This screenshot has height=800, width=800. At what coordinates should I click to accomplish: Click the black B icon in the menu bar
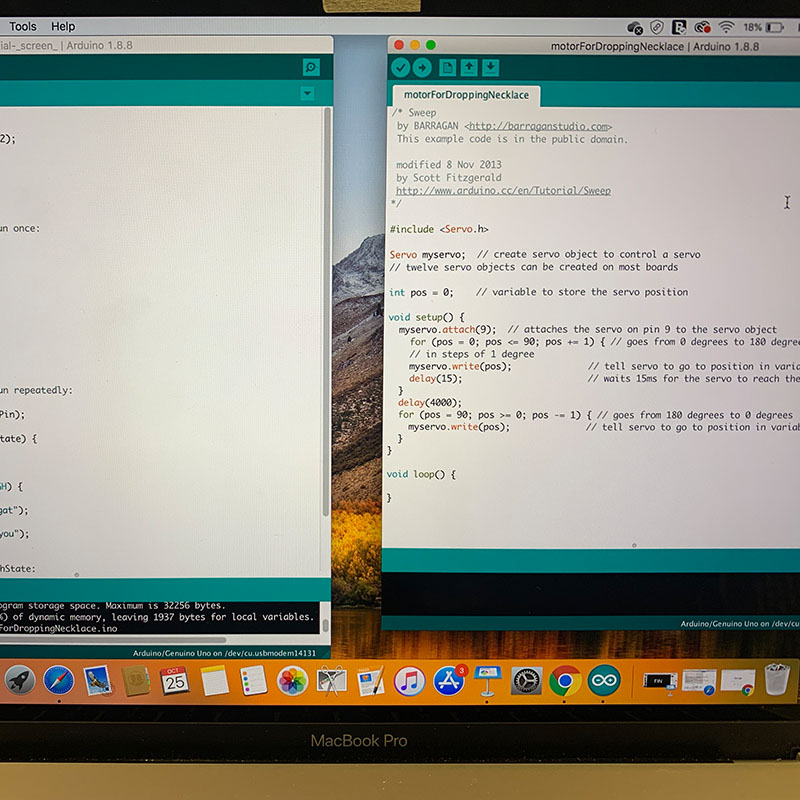click(x=679, y=27)
